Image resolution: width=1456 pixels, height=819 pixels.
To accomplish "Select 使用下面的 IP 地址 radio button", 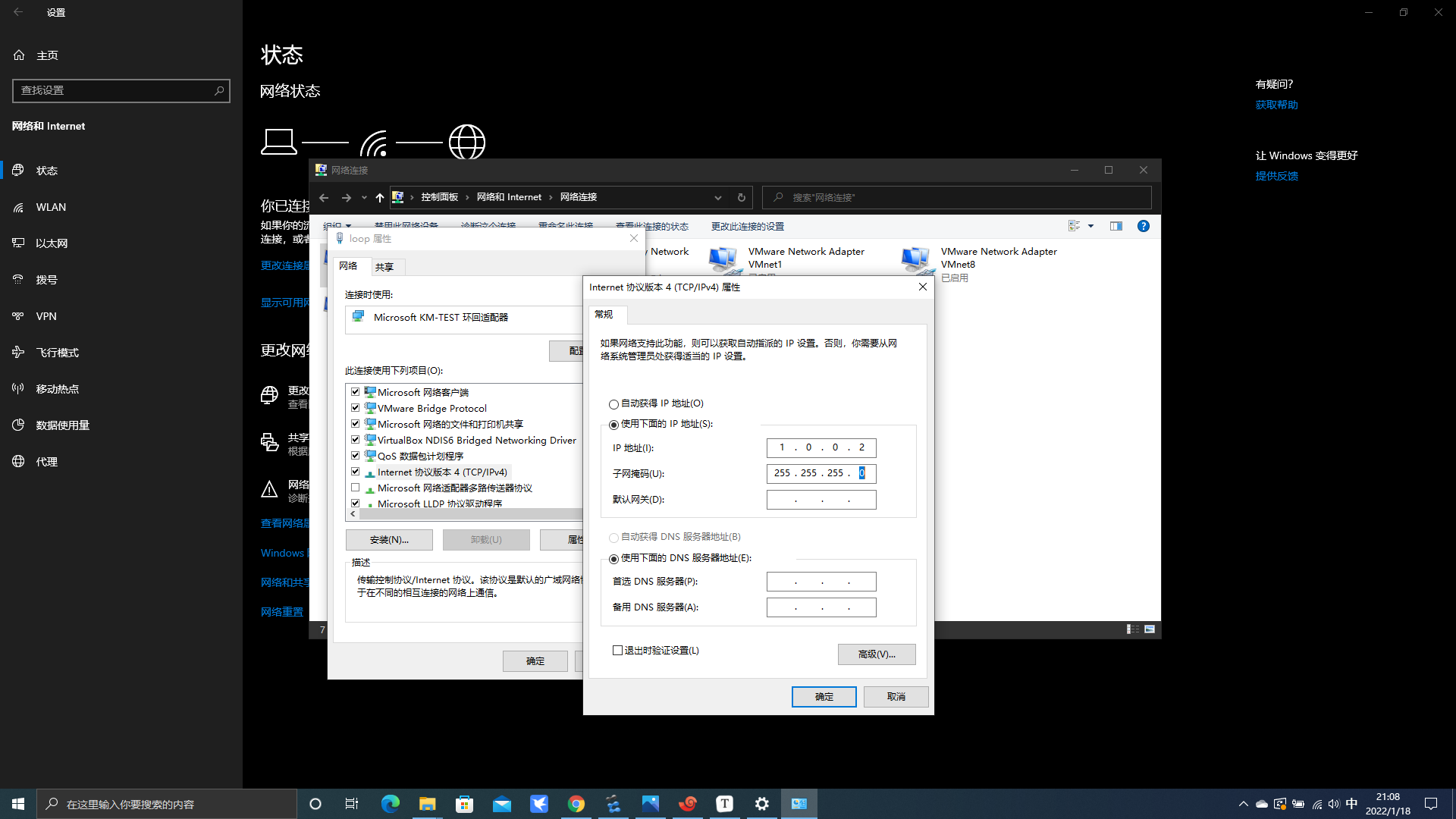I will tap(613, 425).
